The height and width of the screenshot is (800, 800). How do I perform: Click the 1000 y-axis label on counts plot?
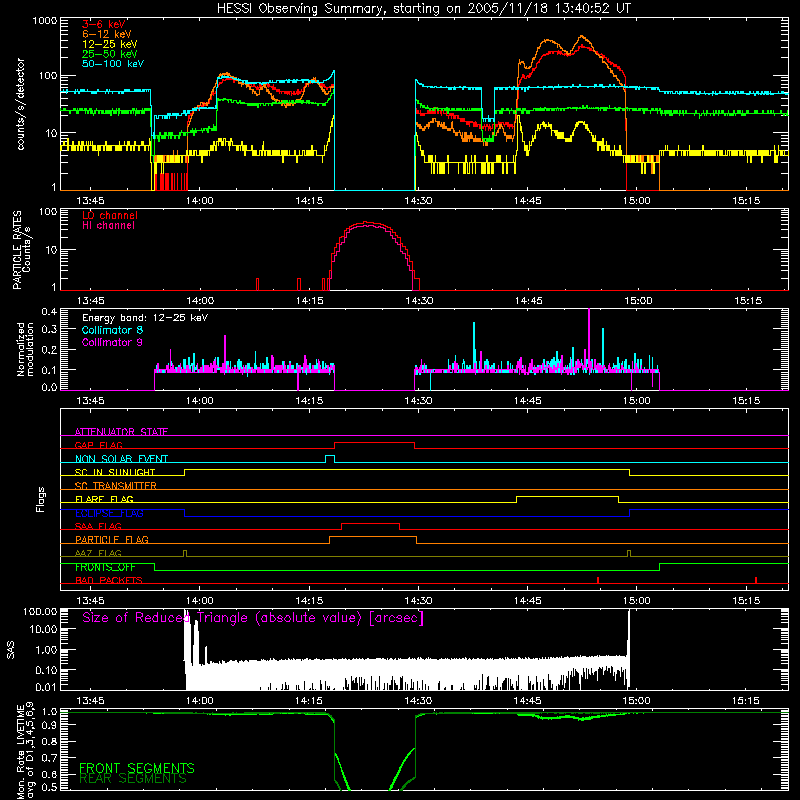[45, 21]
